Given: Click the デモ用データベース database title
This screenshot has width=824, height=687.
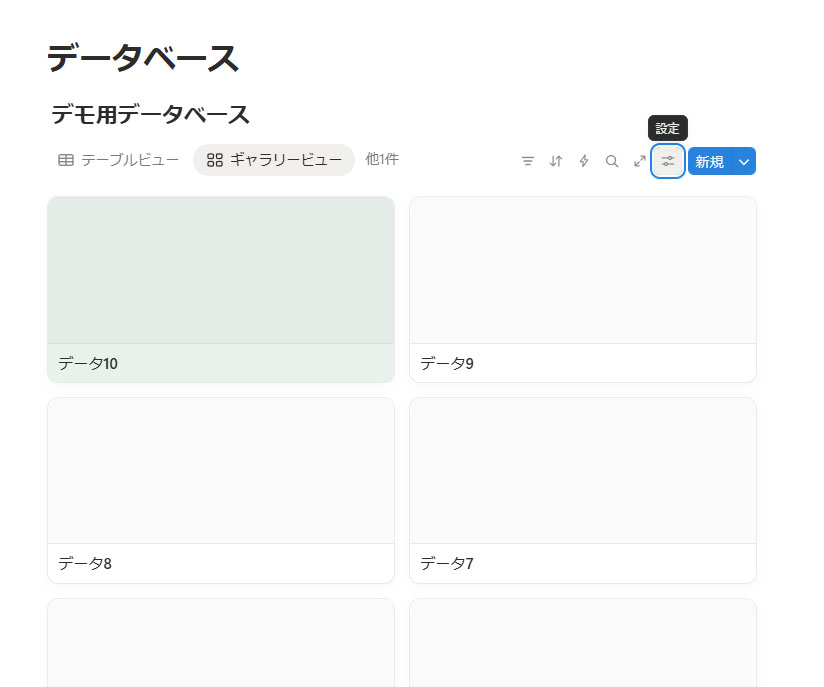Looking at the screenshot, I should 150,115.
